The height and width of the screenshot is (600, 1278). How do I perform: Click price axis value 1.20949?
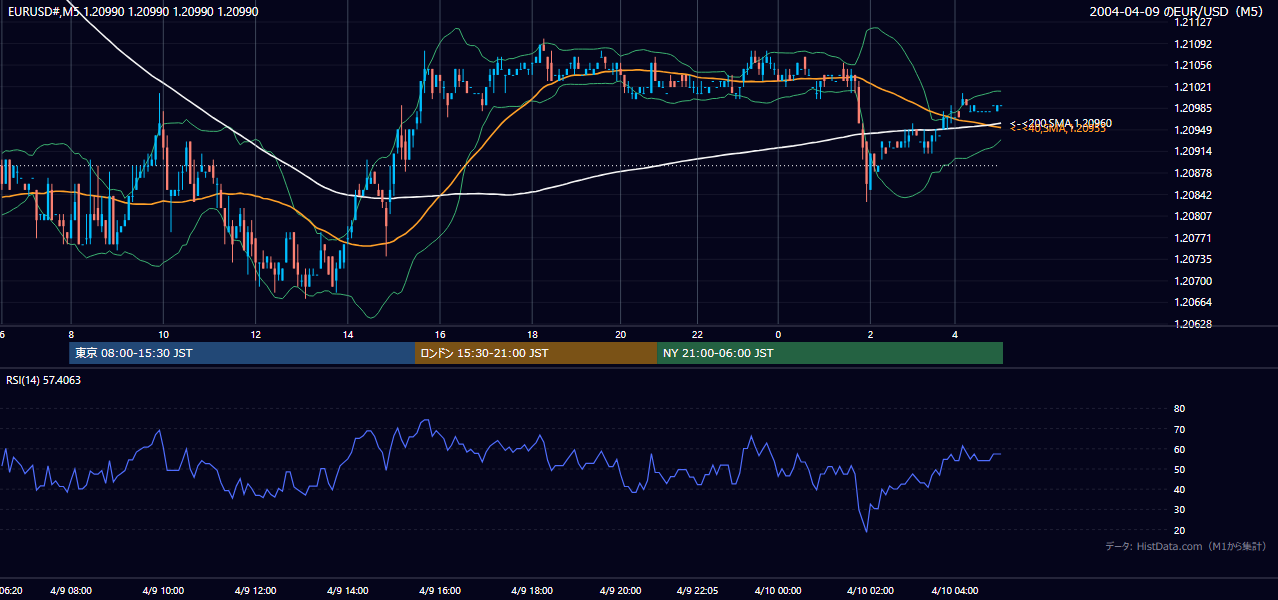[x=1192, y=130]
